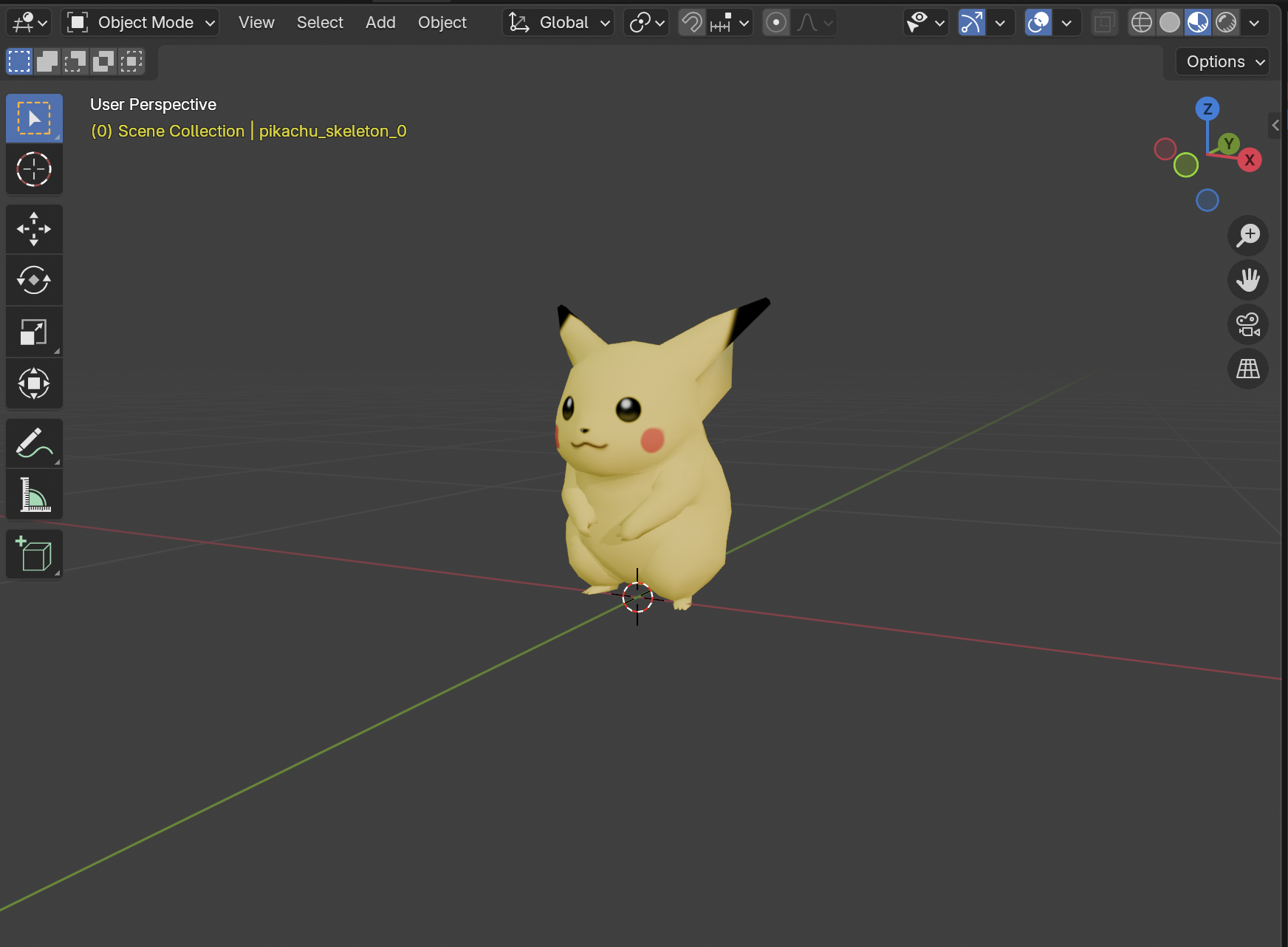Select the Scale tool

(34, 332)
